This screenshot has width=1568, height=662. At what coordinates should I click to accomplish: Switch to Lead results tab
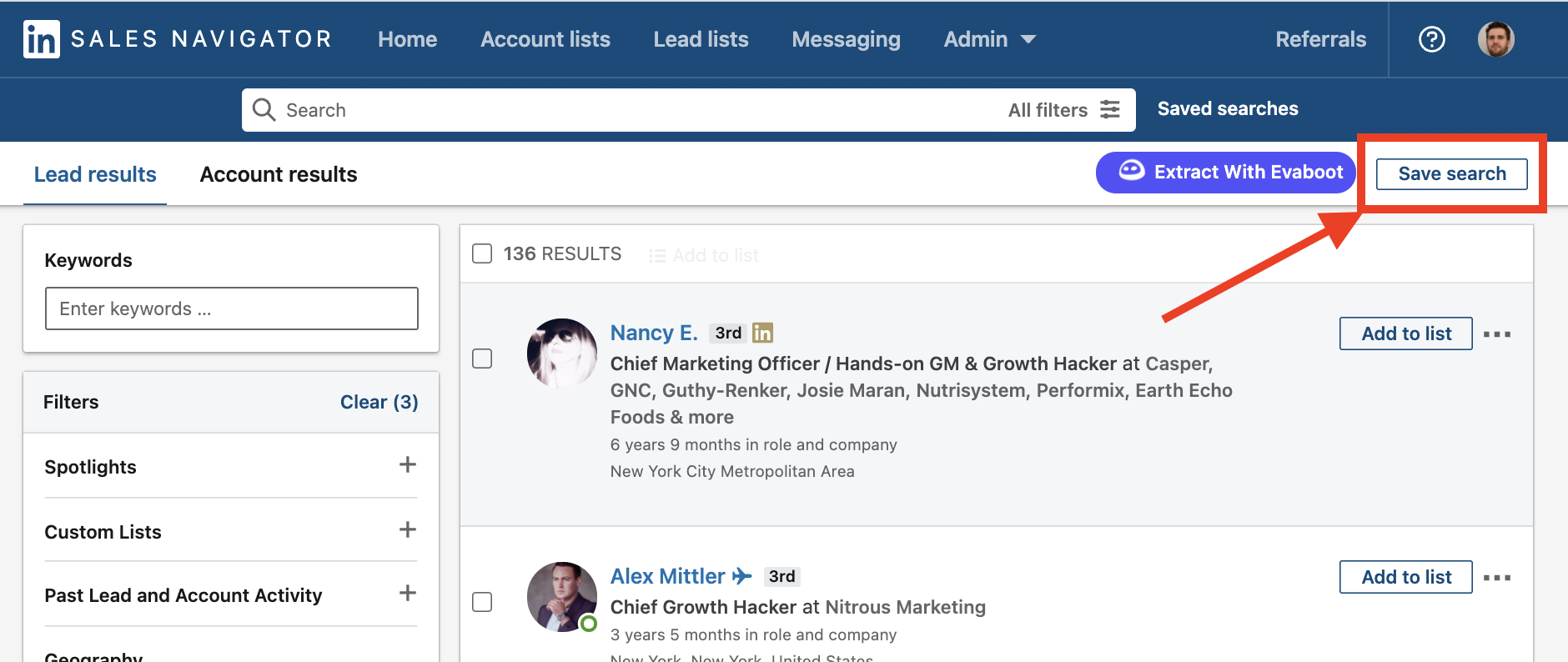[x=95, y=174]
